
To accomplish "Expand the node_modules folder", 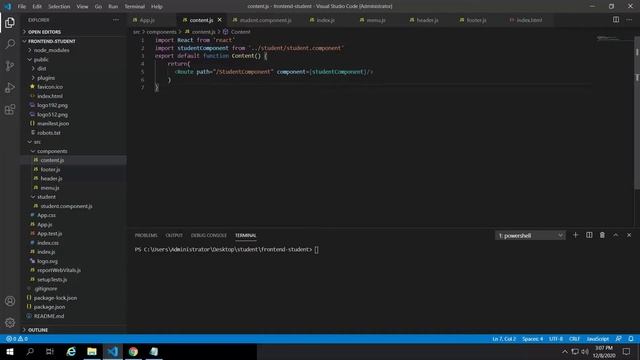I will pyautogui.click(x=51, y=50).
